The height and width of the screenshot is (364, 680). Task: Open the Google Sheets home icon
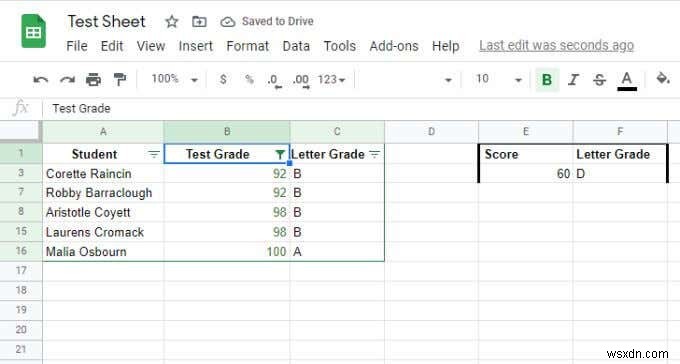coord(33,31)
